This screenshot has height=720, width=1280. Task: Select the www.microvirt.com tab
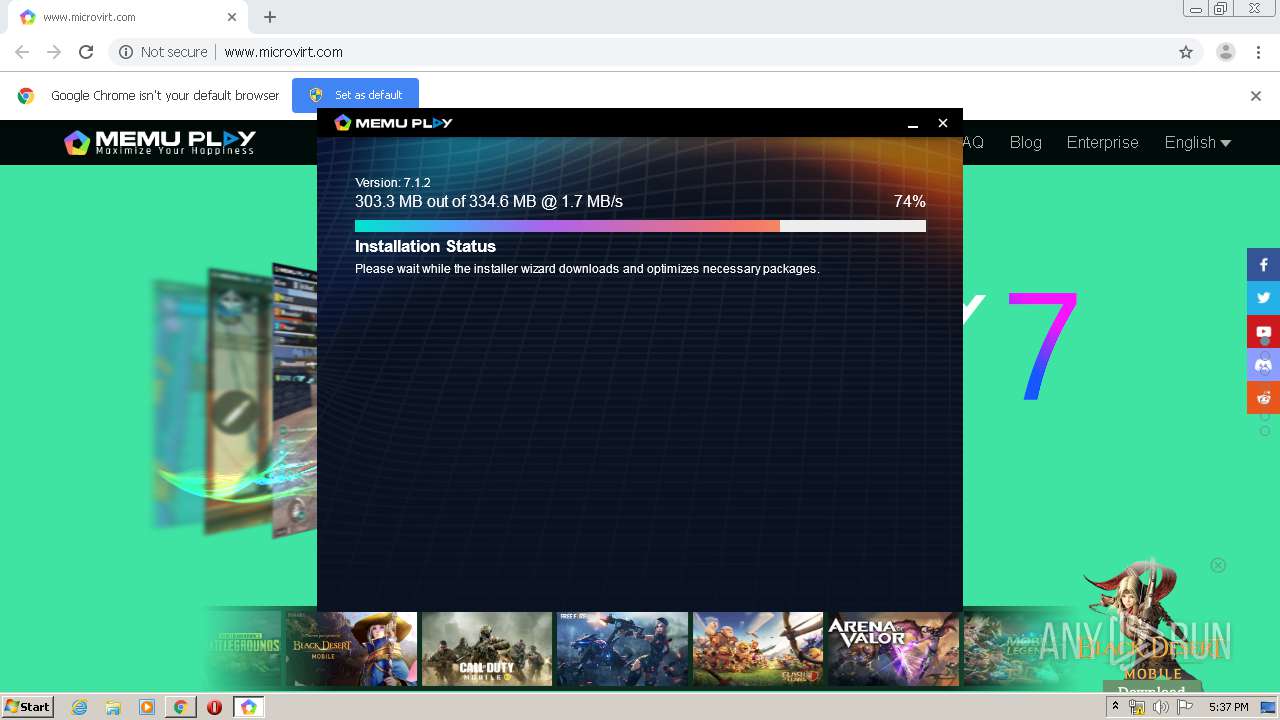pyautogui.click(x=128, y=17)
